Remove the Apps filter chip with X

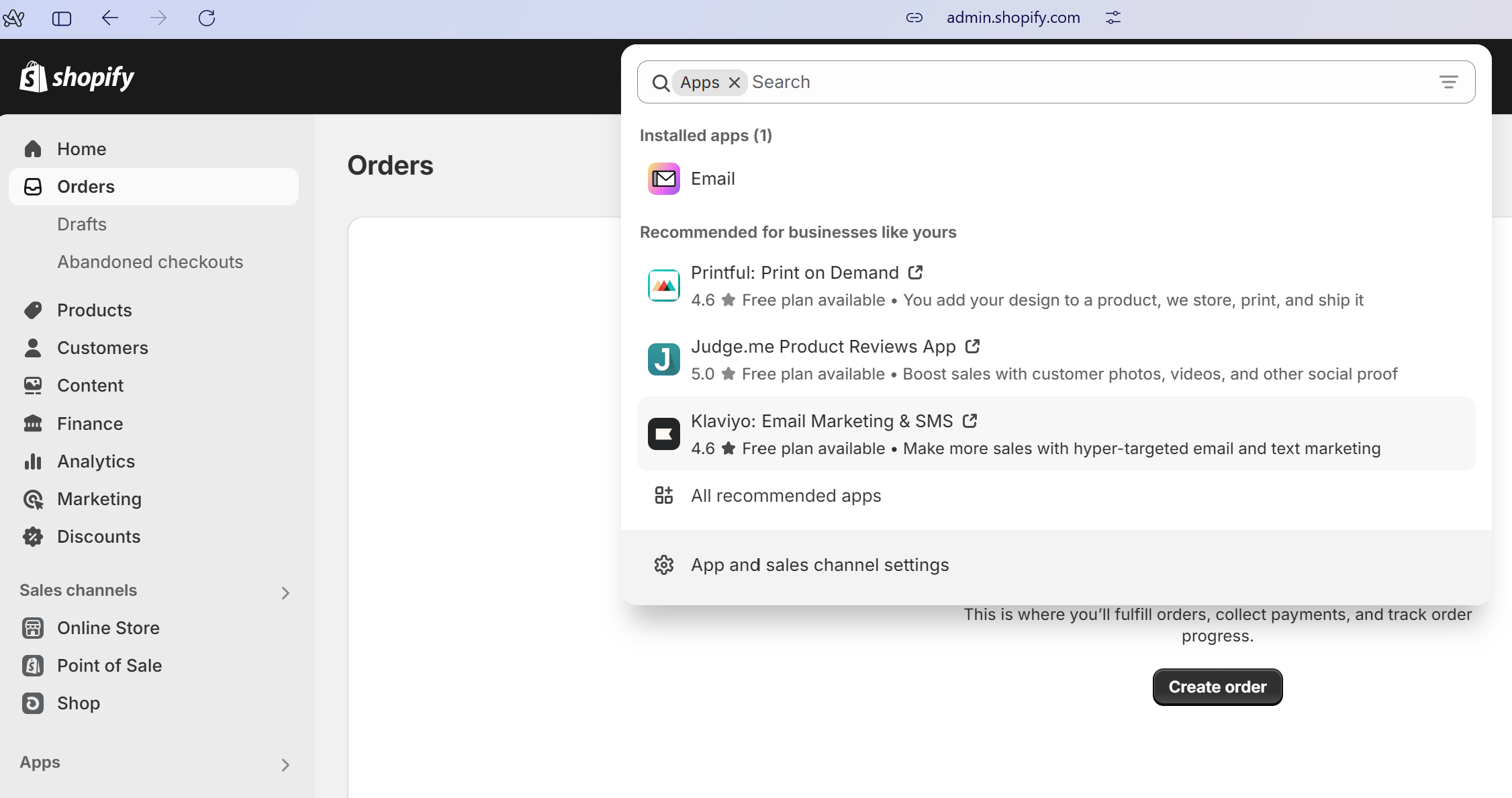click(x=735, y=83)
